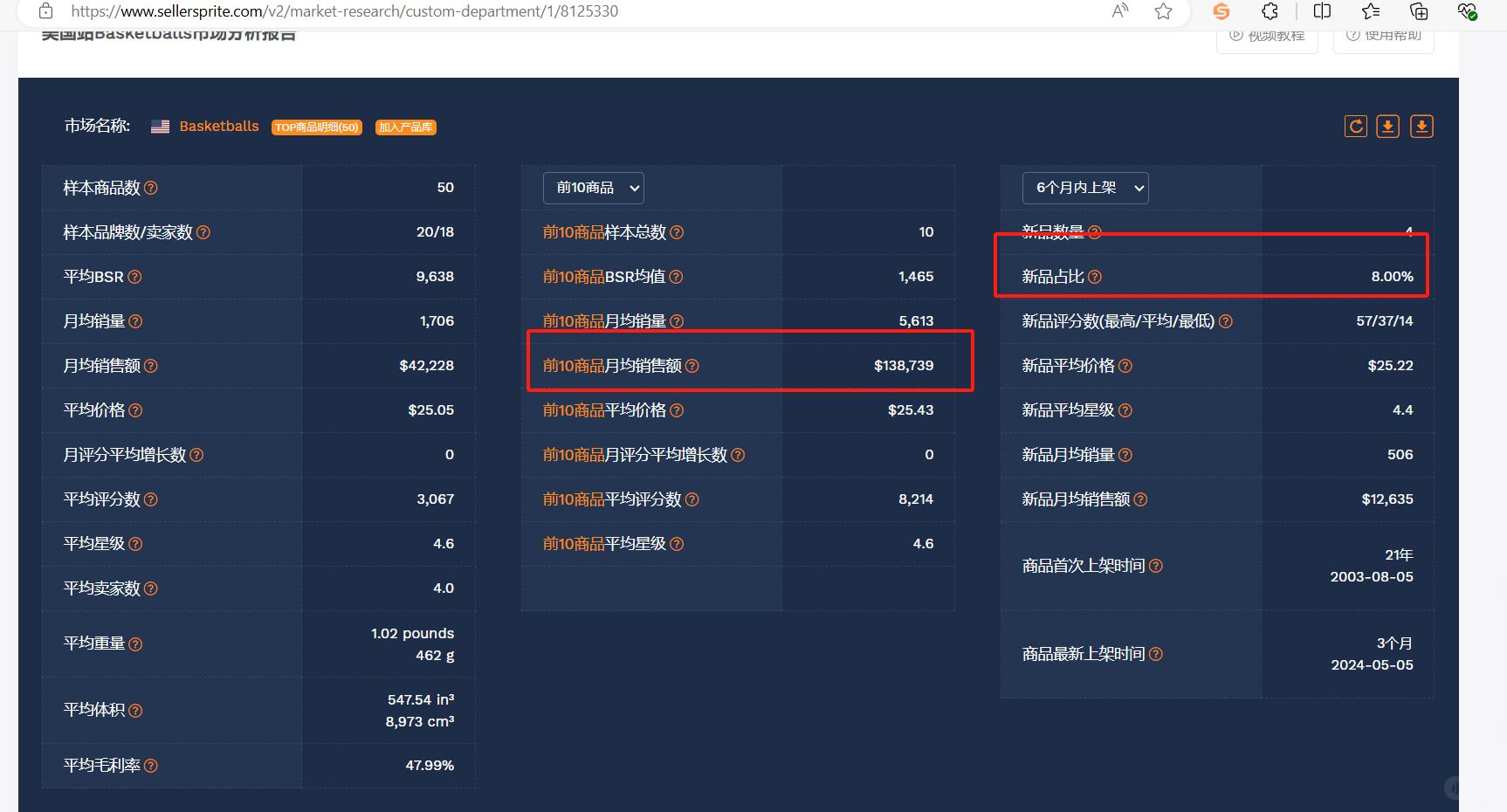Click the 使用帮助 button at top

(x=1384, y=37)
